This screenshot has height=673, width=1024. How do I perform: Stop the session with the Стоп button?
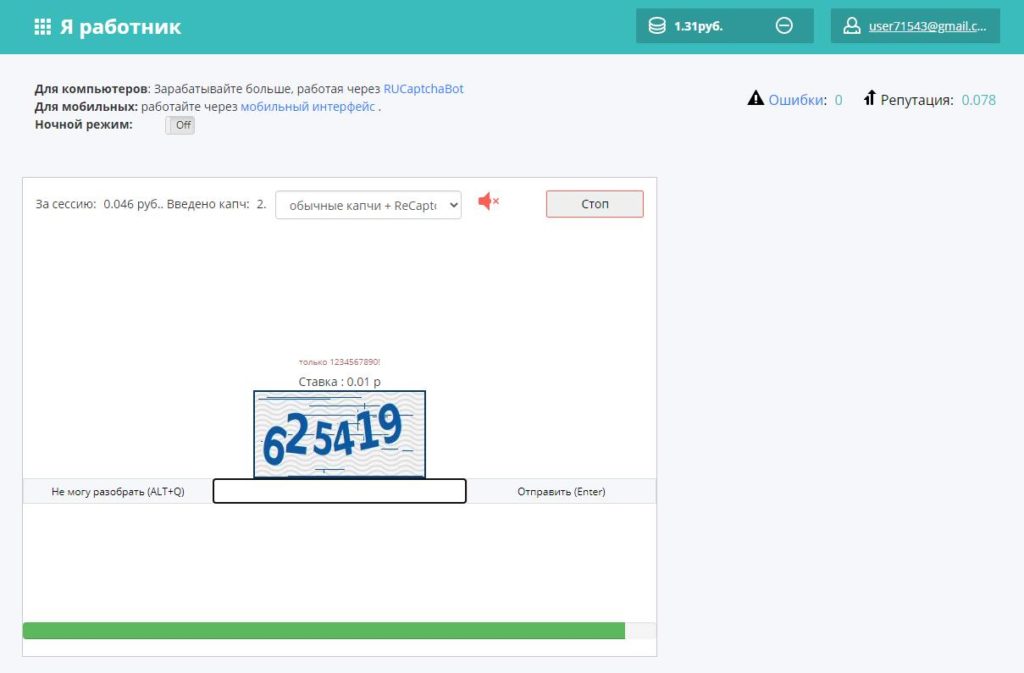pos(594,204)
